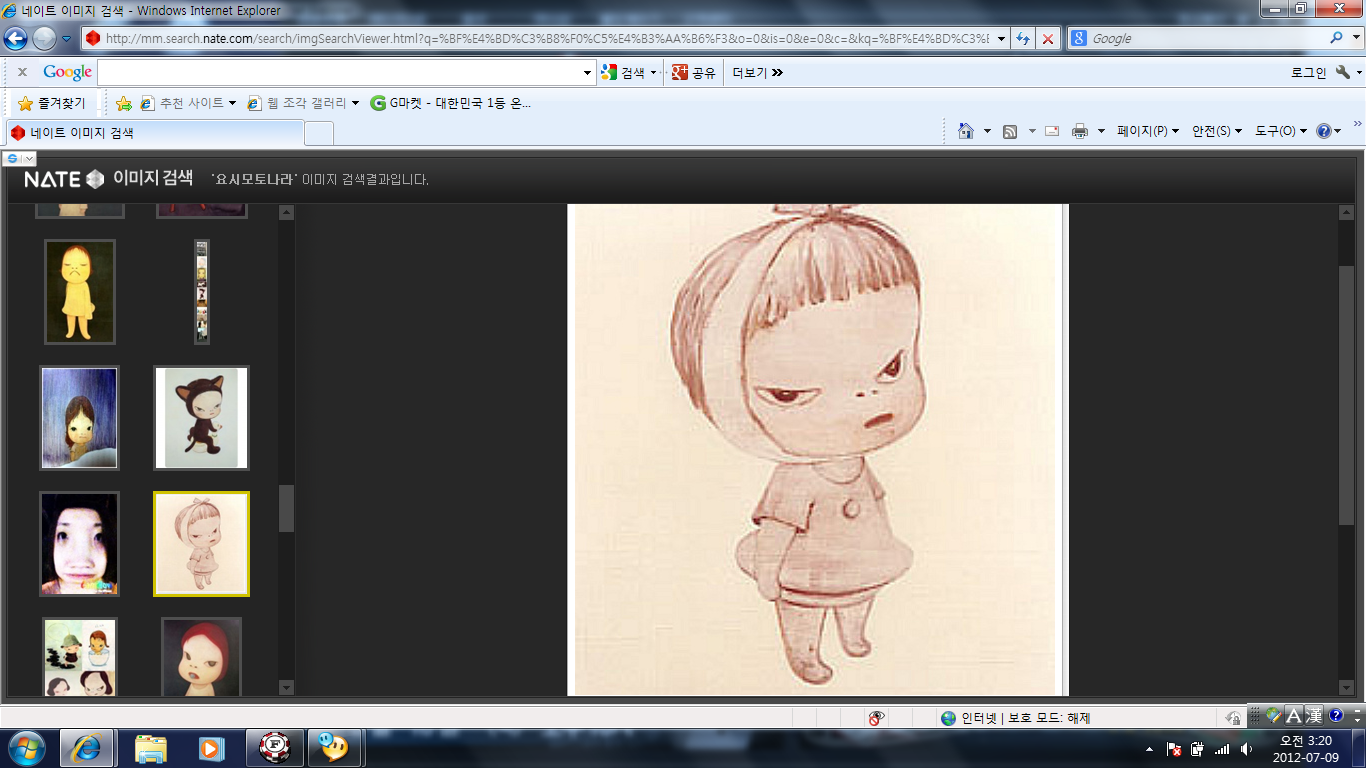
Task: Click the Read Mail envelope icon
Action: pyautogui.click(x=1052, y=131)
